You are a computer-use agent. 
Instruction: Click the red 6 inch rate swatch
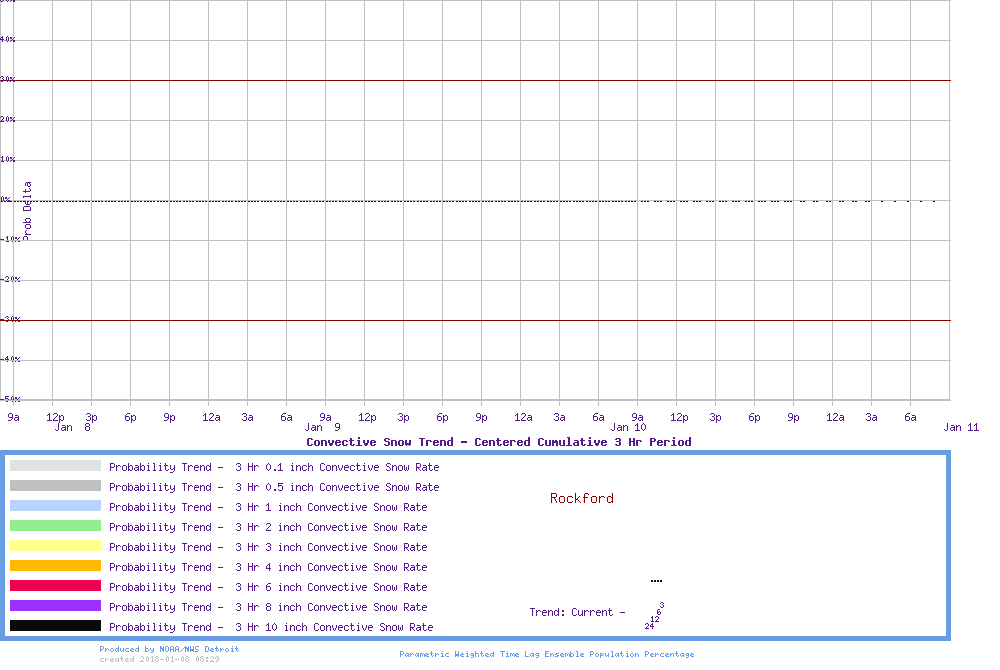tap(55, 586)
